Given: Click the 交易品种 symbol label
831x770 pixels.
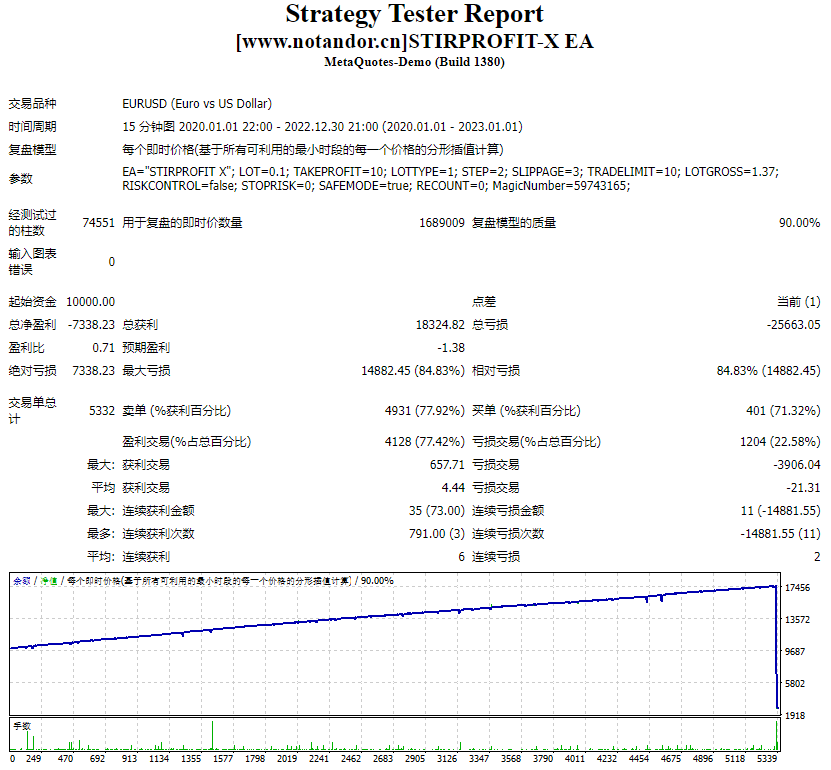Looking at the screenshot, I should (x=32, y=103).
